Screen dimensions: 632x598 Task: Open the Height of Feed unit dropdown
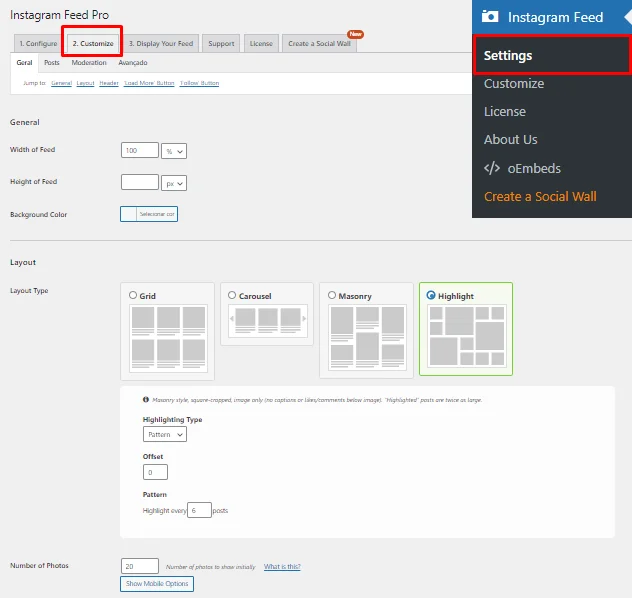pyautogui.click(x=174, y=183)
